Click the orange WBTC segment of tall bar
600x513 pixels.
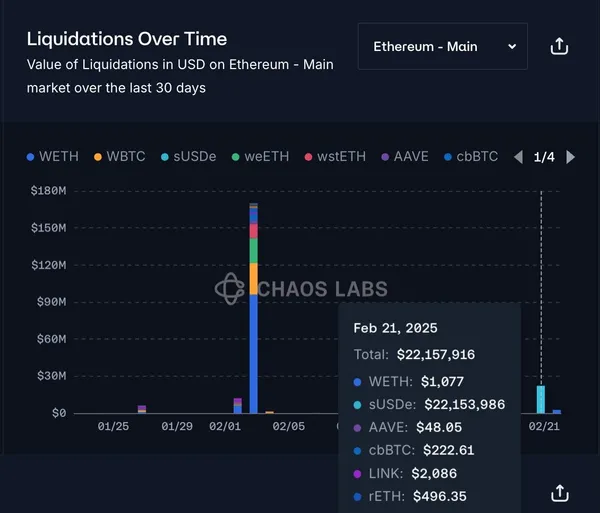[254, 278]
